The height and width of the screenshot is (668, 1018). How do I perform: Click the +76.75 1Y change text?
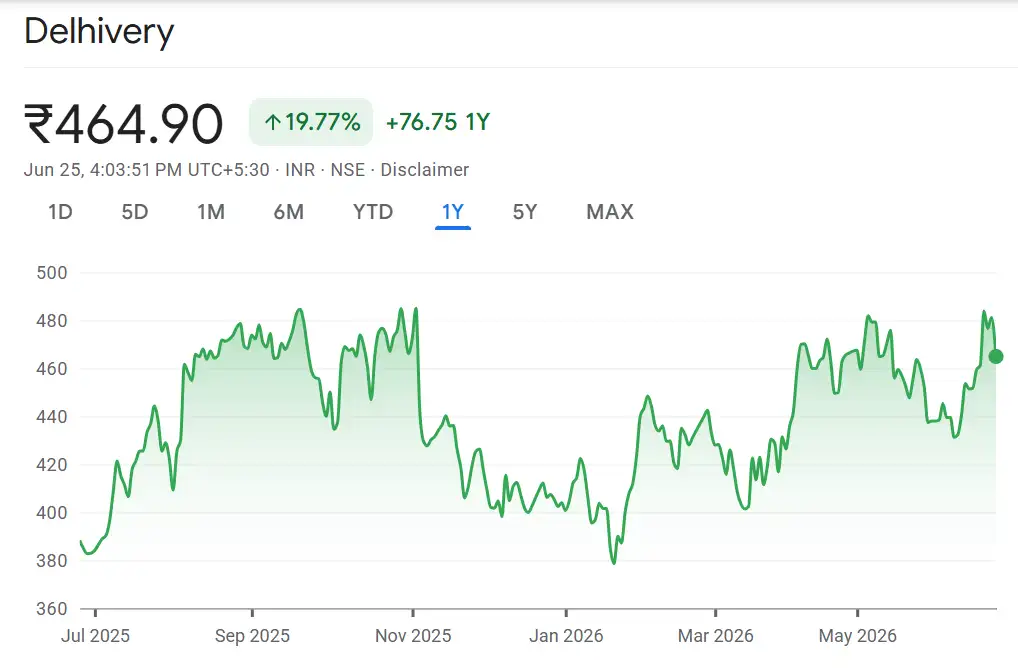(x=438, y=122)
